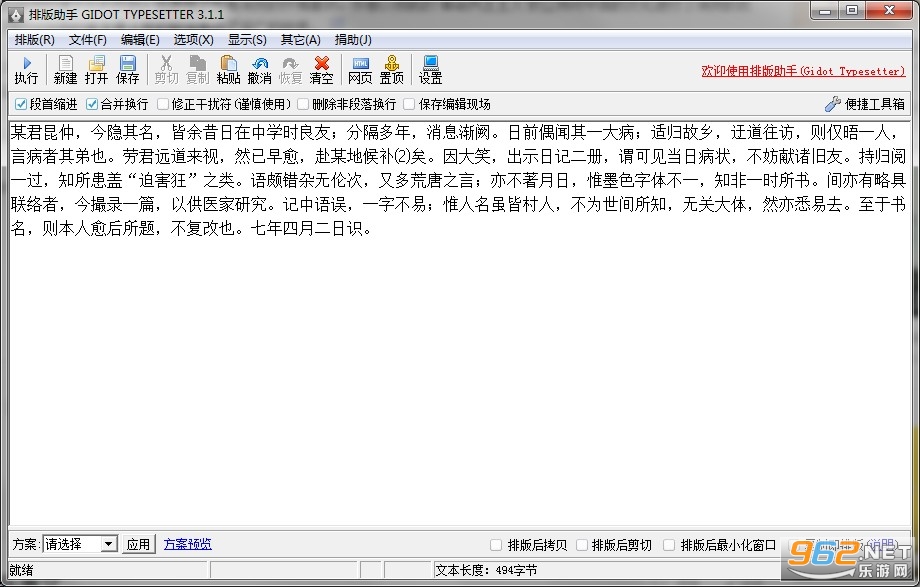The height and width of the screenshot is (587, 920).
Task: Open the 便捷工具箱 wrench toolbox
Action: [x=865, y=104]
